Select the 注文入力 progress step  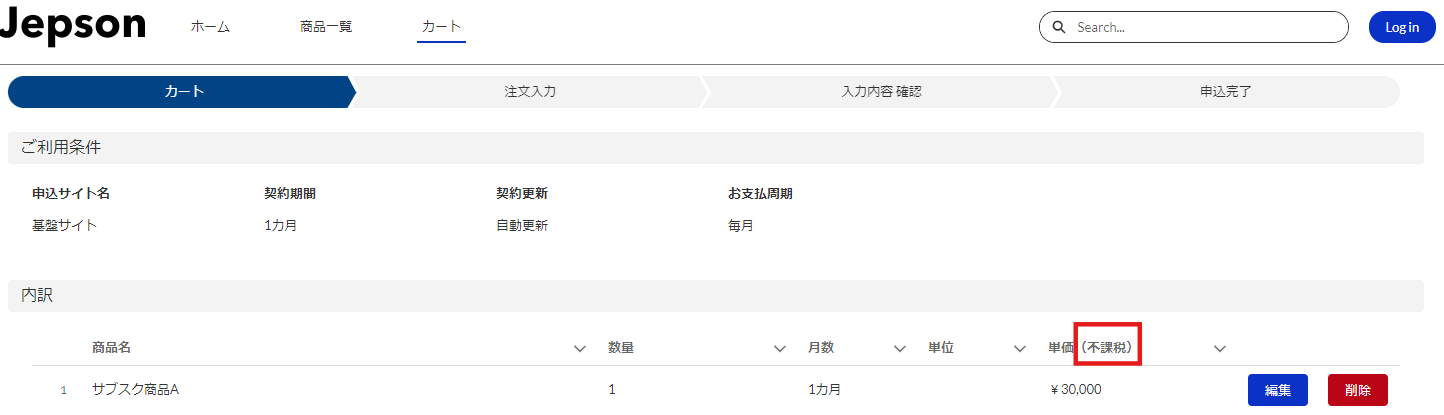tap(530, 91)
